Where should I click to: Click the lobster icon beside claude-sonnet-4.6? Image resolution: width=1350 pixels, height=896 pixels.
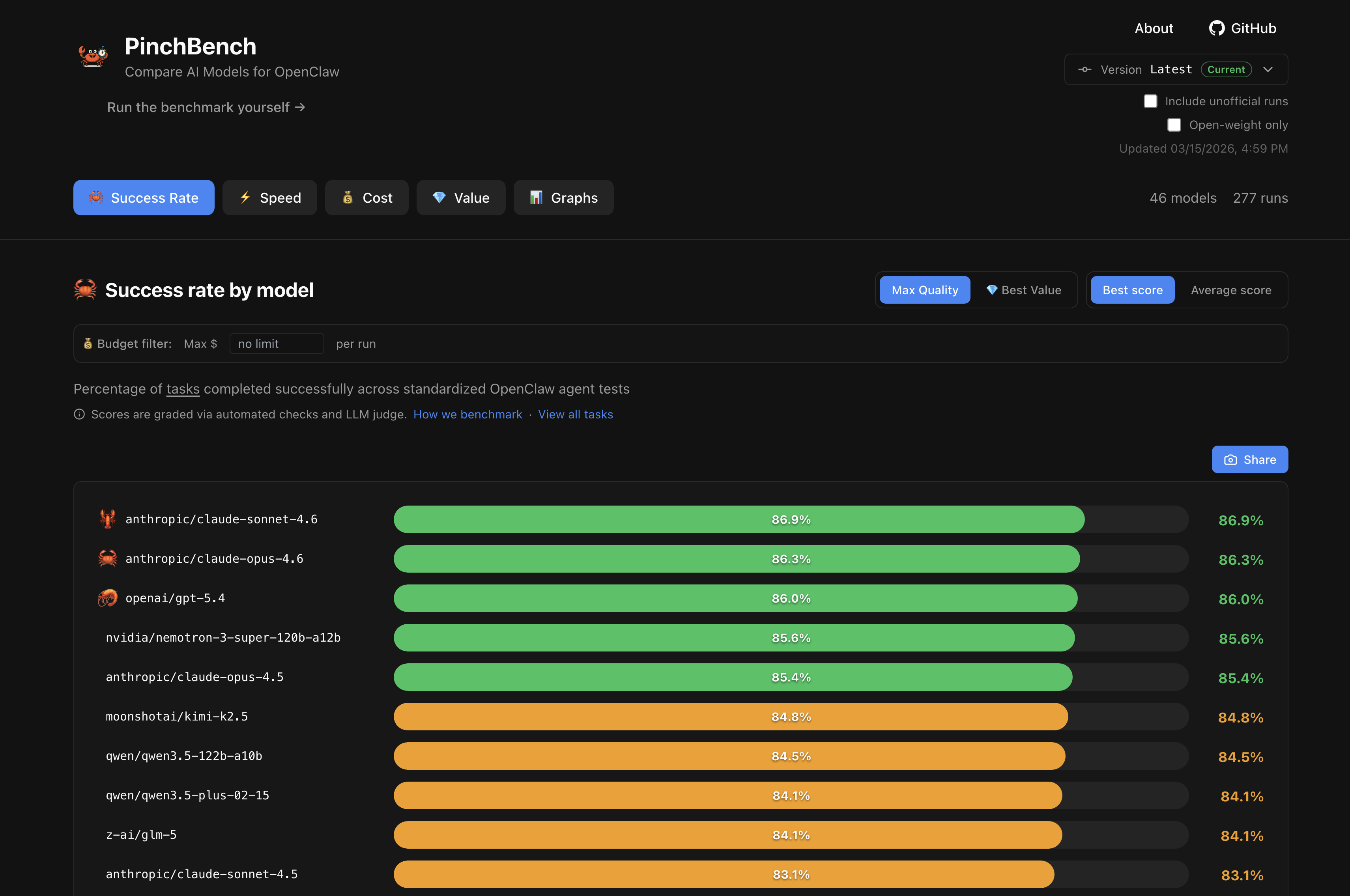(x=107, y=519)
